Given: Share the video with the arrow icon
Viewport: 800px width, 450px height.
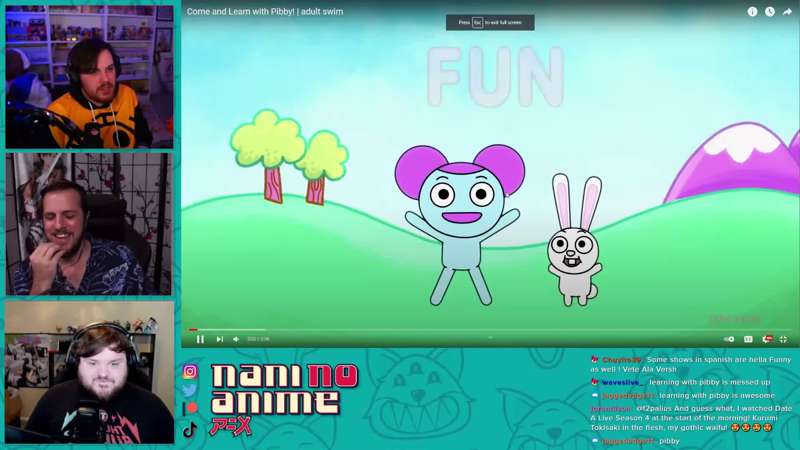Looking at the screenshot, I should [787, 12].
